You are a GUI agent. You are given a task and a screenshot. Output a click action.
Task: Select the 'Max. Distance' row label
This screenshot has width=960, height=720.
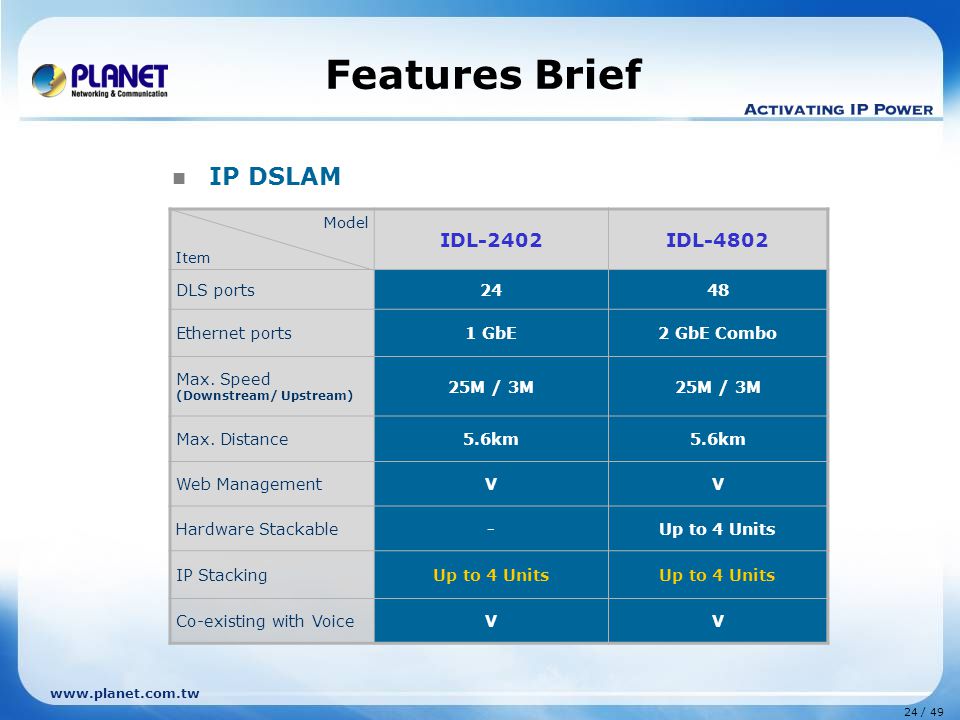pos(232,439)
